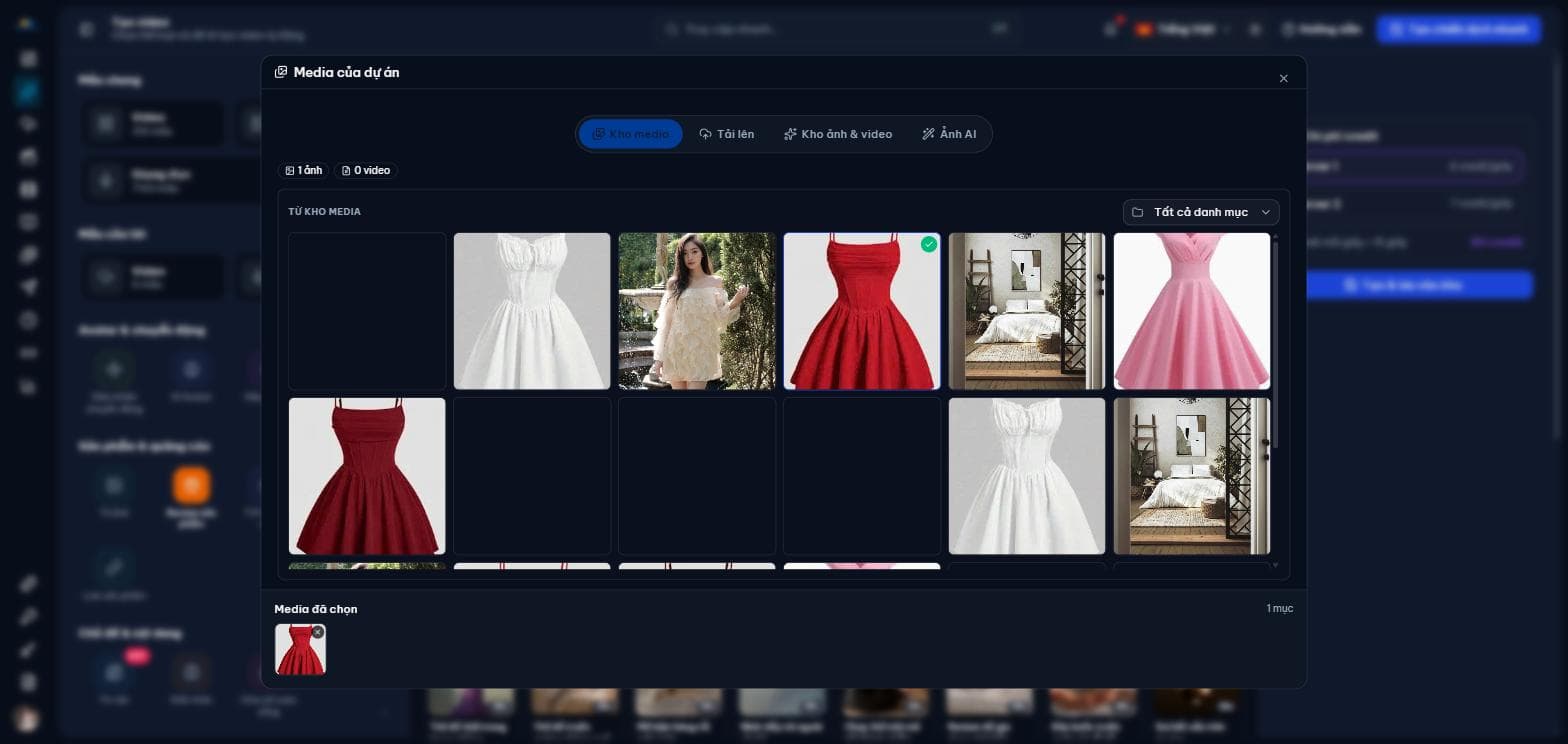Image resolution: width=1568 pixels, height=744 pixels.
Task: Click the 1 ảnh counter chip
Action: click(x=304, y=171)
